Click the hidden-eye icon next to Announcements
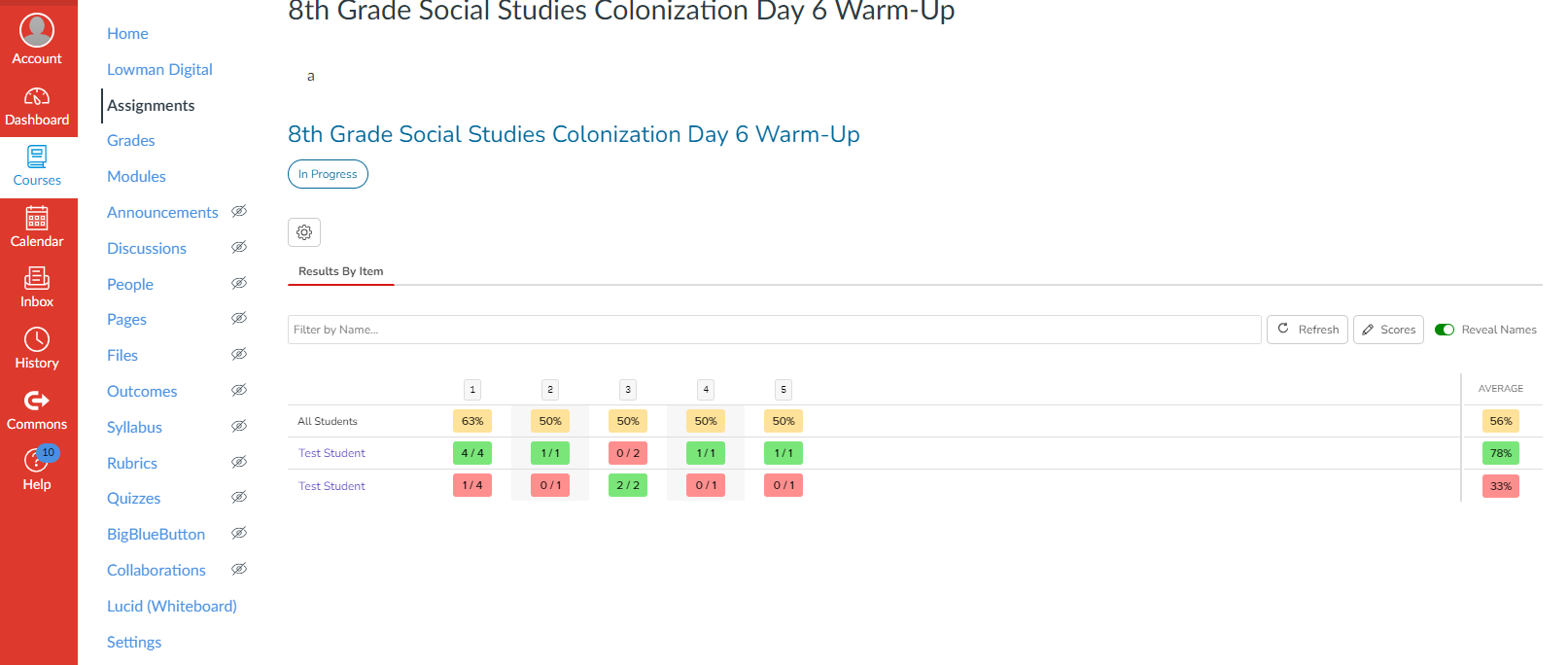The image size is (1568, 665). (x=239, y=211)
